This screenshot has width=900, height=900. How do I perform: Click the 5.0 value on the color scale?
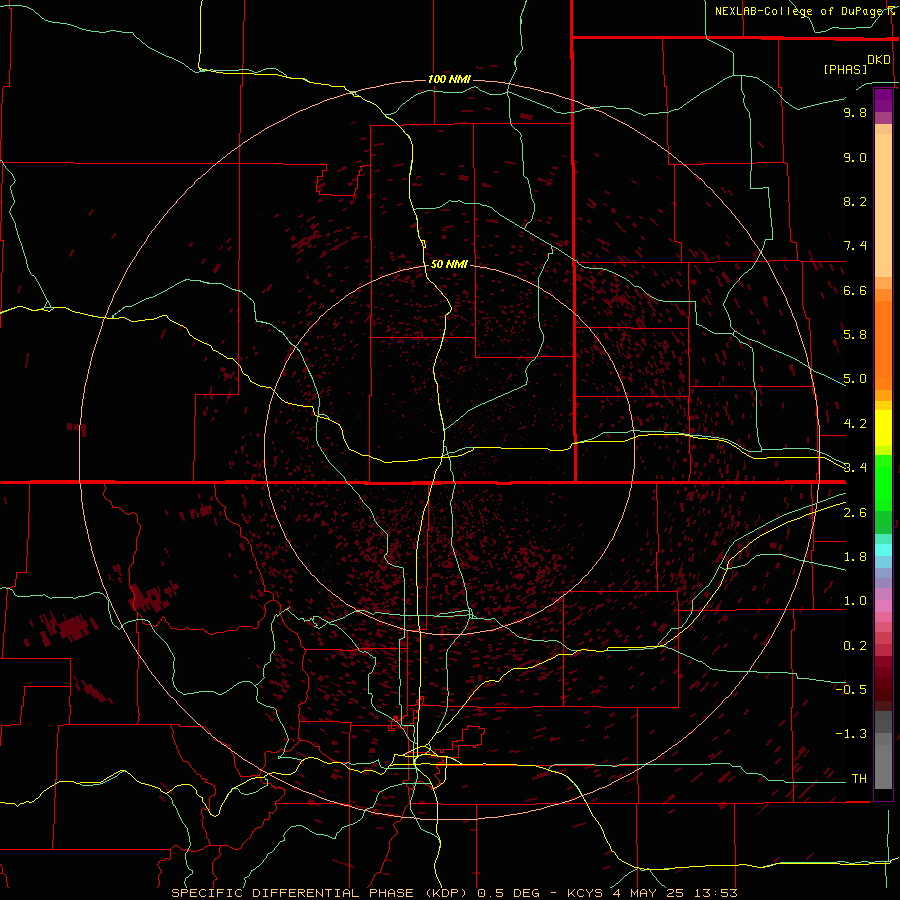[x=855, y=379]
